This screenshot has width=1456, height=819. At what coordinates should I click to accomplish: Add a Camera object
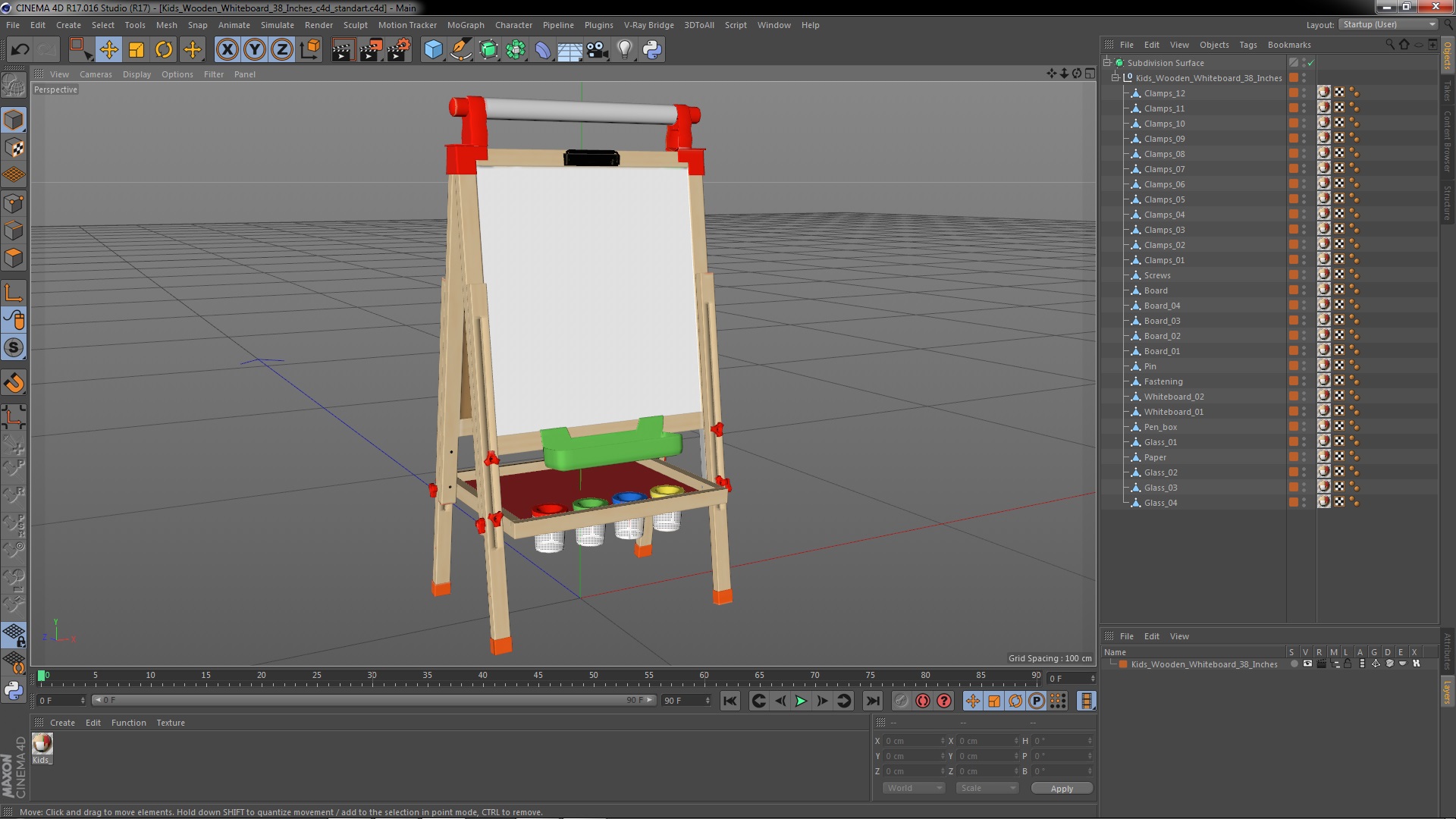tap(598, 50)
